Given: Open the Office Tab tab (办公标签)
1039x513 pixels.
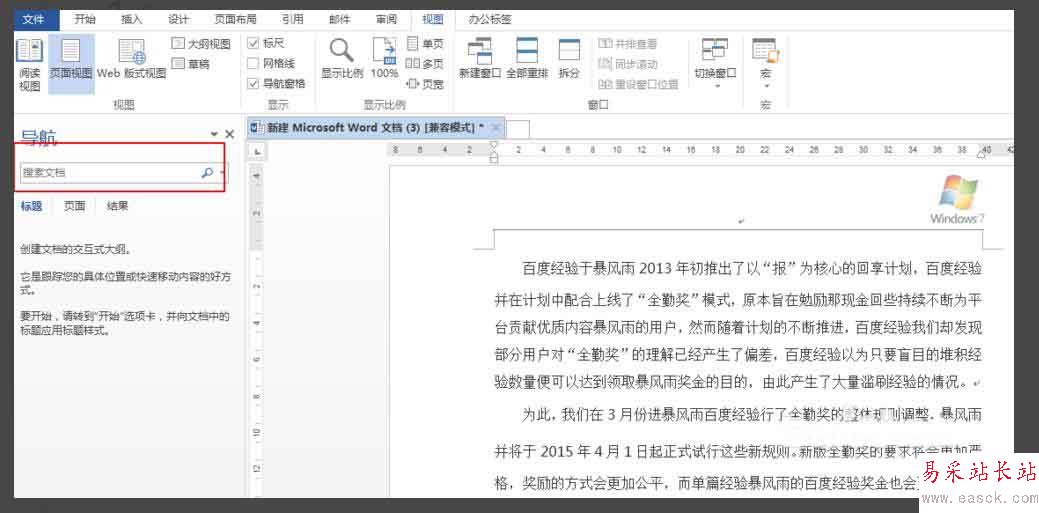Looking at the screenshot, I should coord(490,19).
